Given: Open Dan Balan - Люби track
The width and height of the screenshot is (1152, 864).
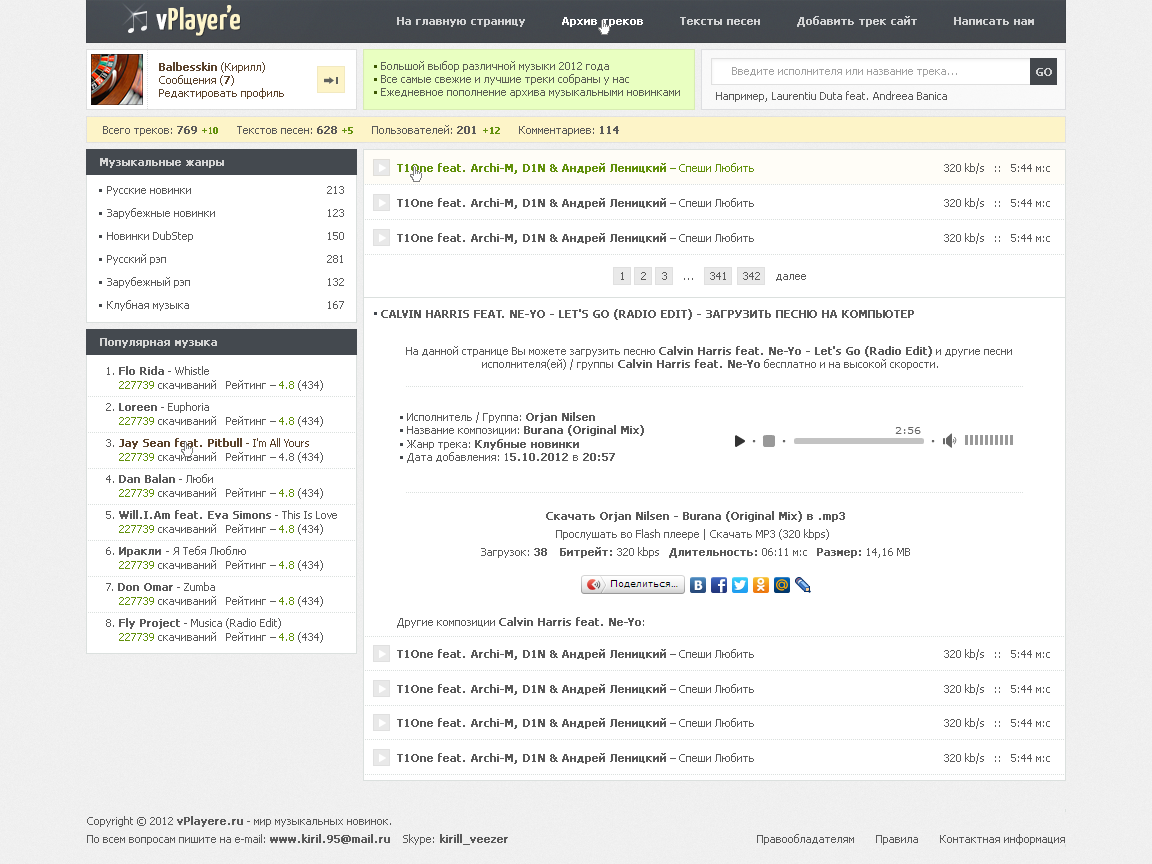Looking at the screenshot, I should 166,479.
